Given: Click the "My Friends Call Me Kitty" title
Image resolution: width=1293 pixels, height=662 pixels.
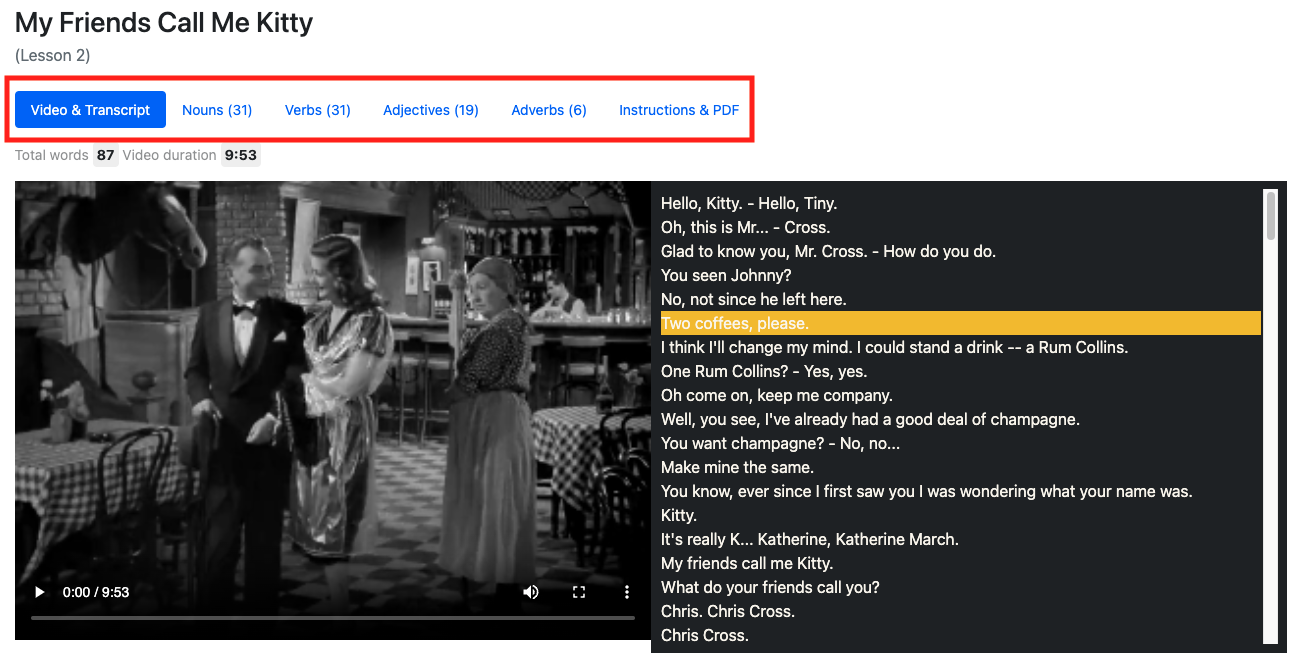Looking at the screenshot, I should click(164, 22).
